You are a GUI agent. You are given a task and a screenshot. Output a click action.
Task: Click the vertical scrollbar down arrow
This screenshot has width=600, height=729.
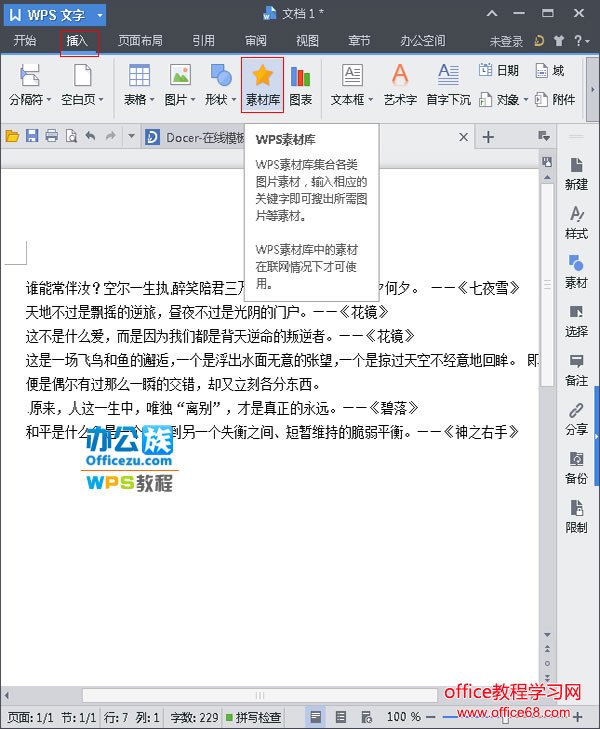547,635
